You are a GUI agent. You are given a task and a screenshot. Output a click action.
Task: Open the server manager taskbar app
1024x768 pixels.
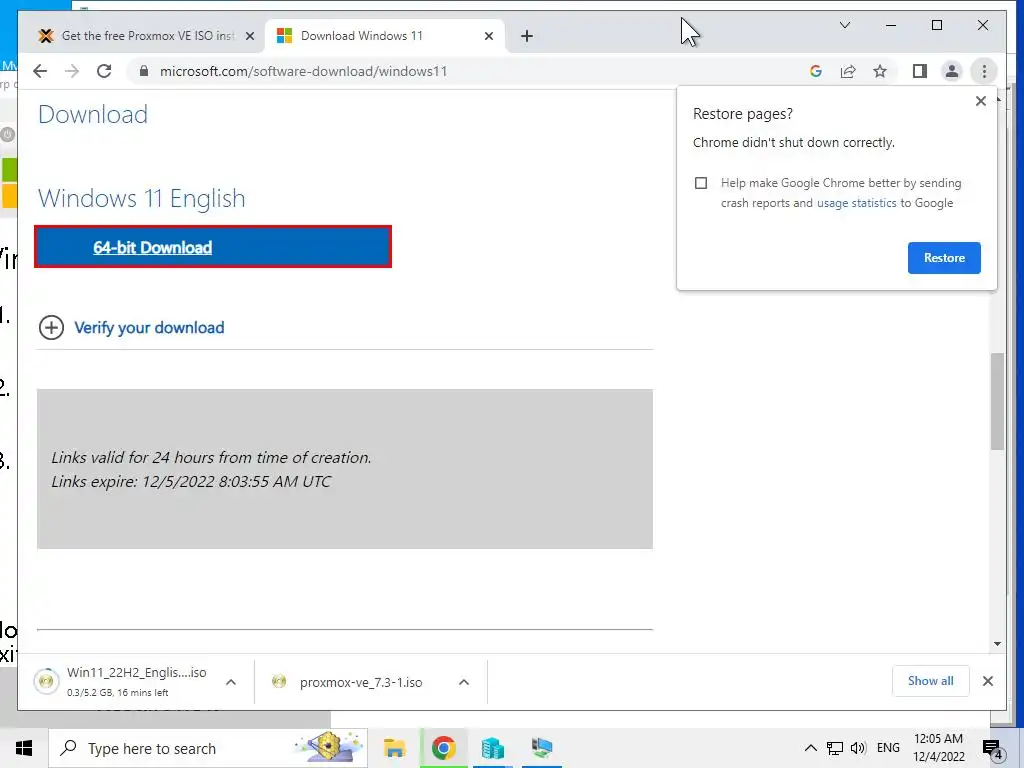pos(492,748)
